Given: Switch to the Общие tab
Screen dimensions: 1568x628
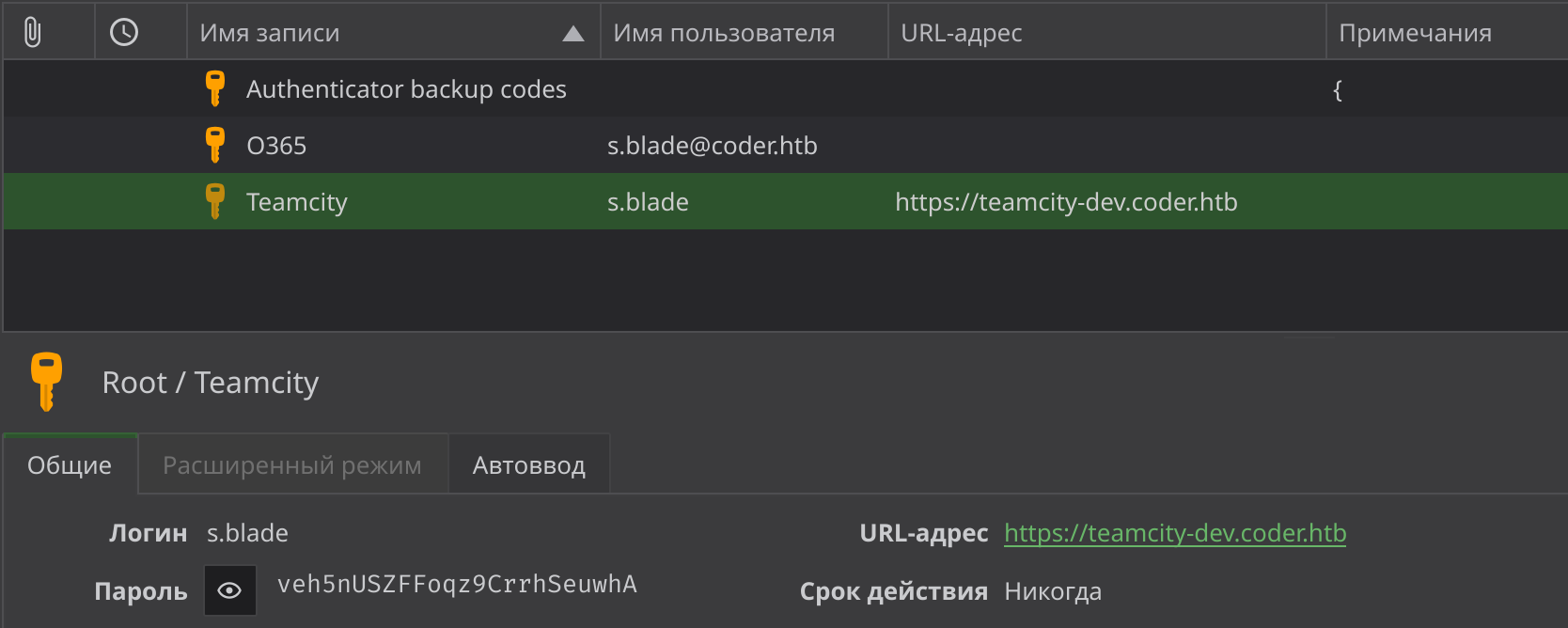Looking at the screenshot, I should coord(71,464).
